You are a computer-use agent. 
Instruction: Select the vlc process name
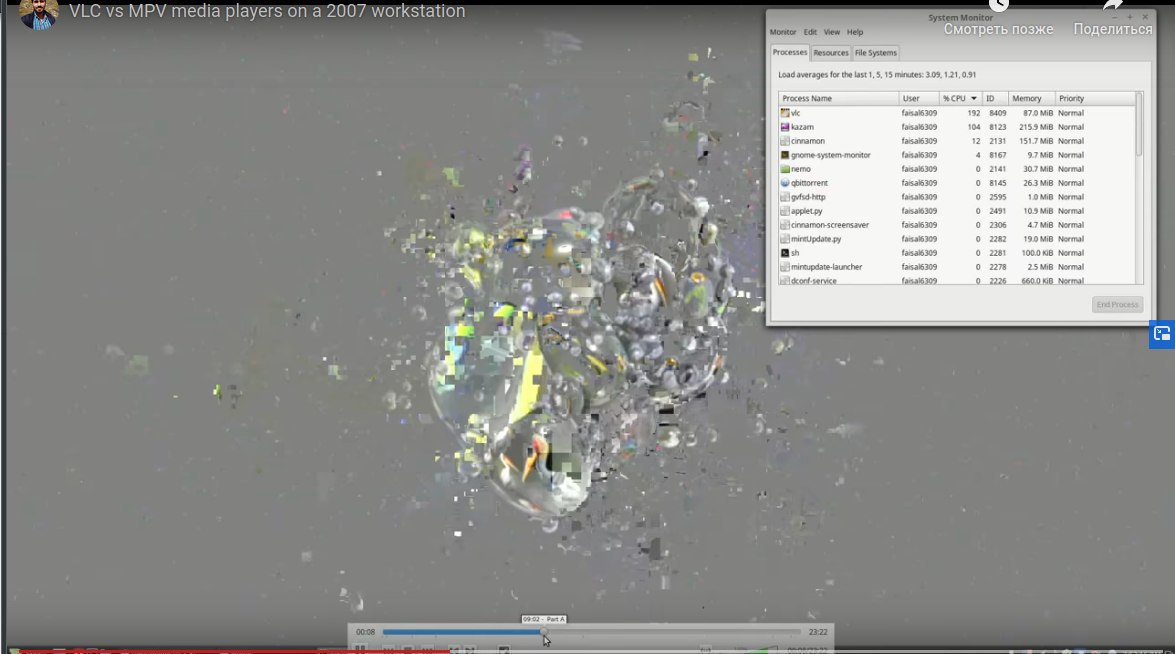[x=795, y=113]
